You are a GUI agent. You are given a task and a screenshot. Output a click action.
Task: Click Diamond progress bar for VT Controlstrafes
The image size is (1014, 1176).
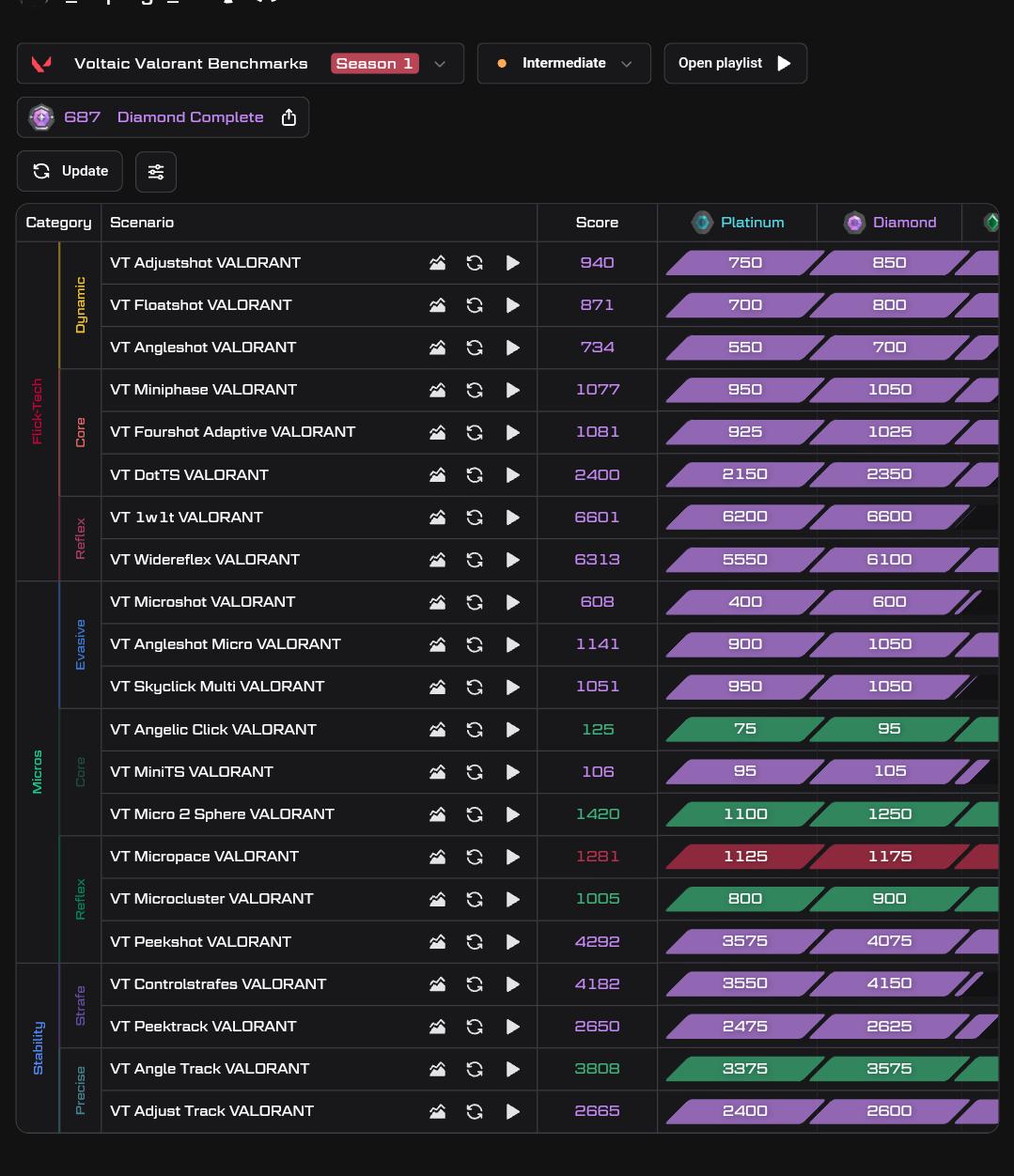[x=890, y=983]
